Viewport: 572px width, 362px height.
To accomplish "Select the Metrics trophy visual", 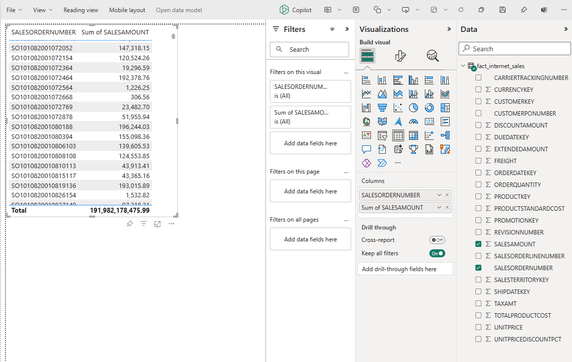I will 413,149.
